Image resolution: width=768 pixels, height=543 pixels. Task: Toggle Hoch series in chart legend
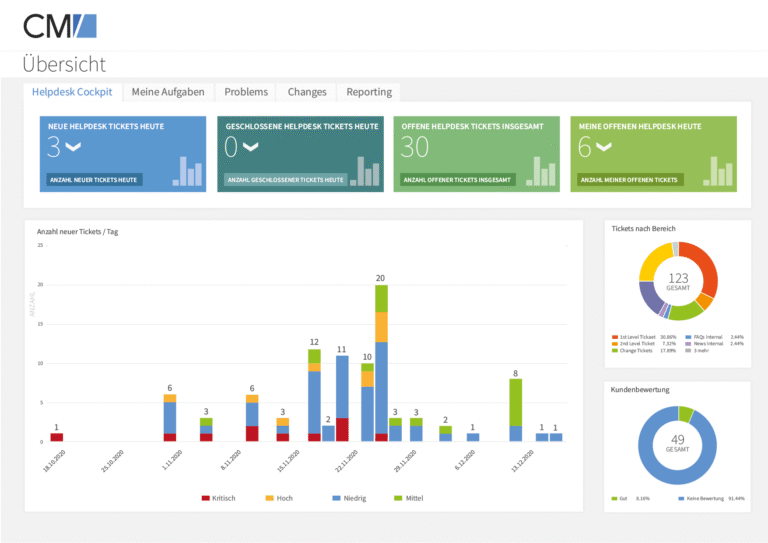tap(279, 498)
